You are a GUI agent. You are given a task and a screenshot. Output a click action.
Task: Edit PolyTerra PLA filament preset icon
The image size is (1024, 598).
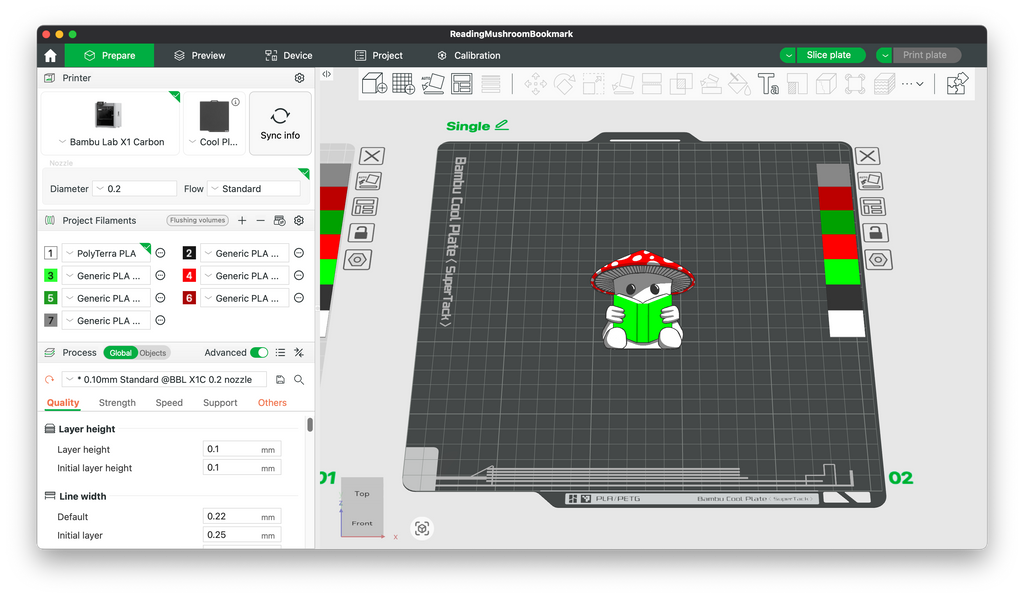[x=161, y=253]
